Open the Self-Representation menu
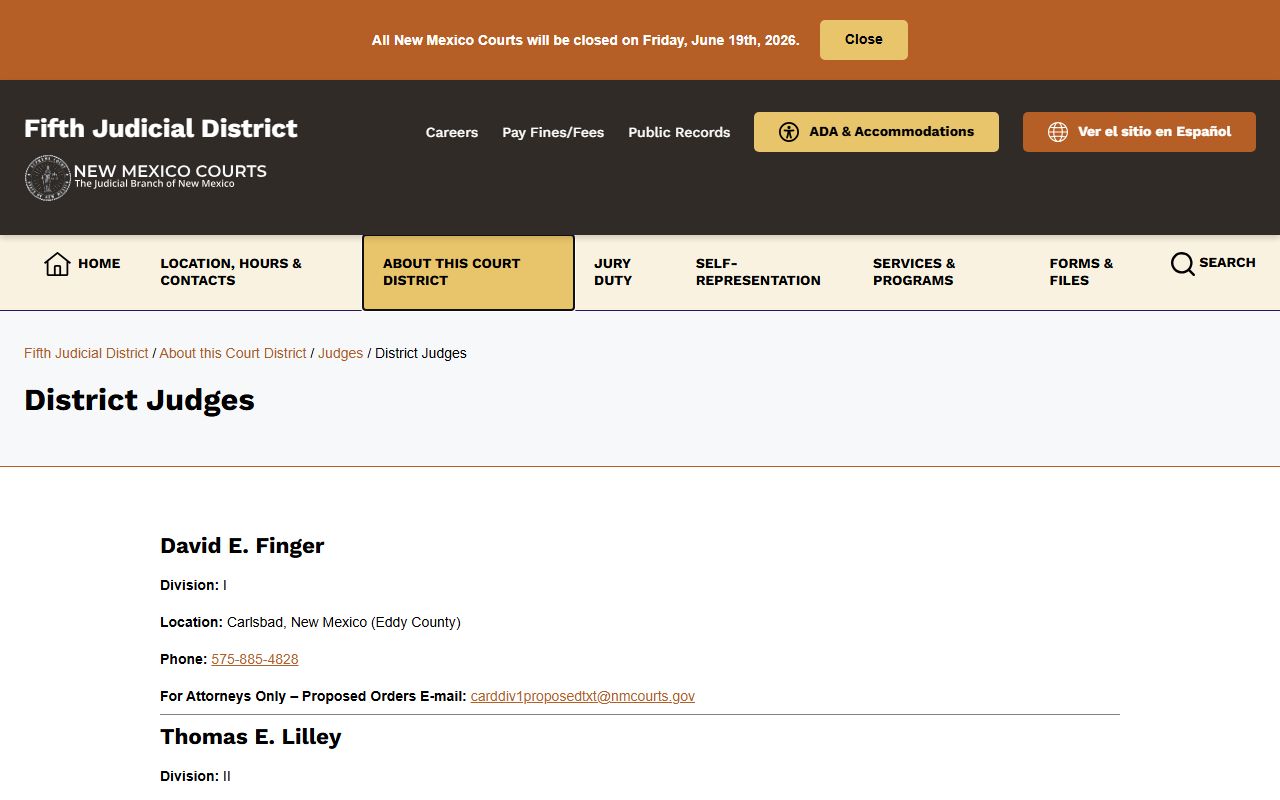Image resolution: width=1280 pixels, height=800 pixels. tap(758, 272)
